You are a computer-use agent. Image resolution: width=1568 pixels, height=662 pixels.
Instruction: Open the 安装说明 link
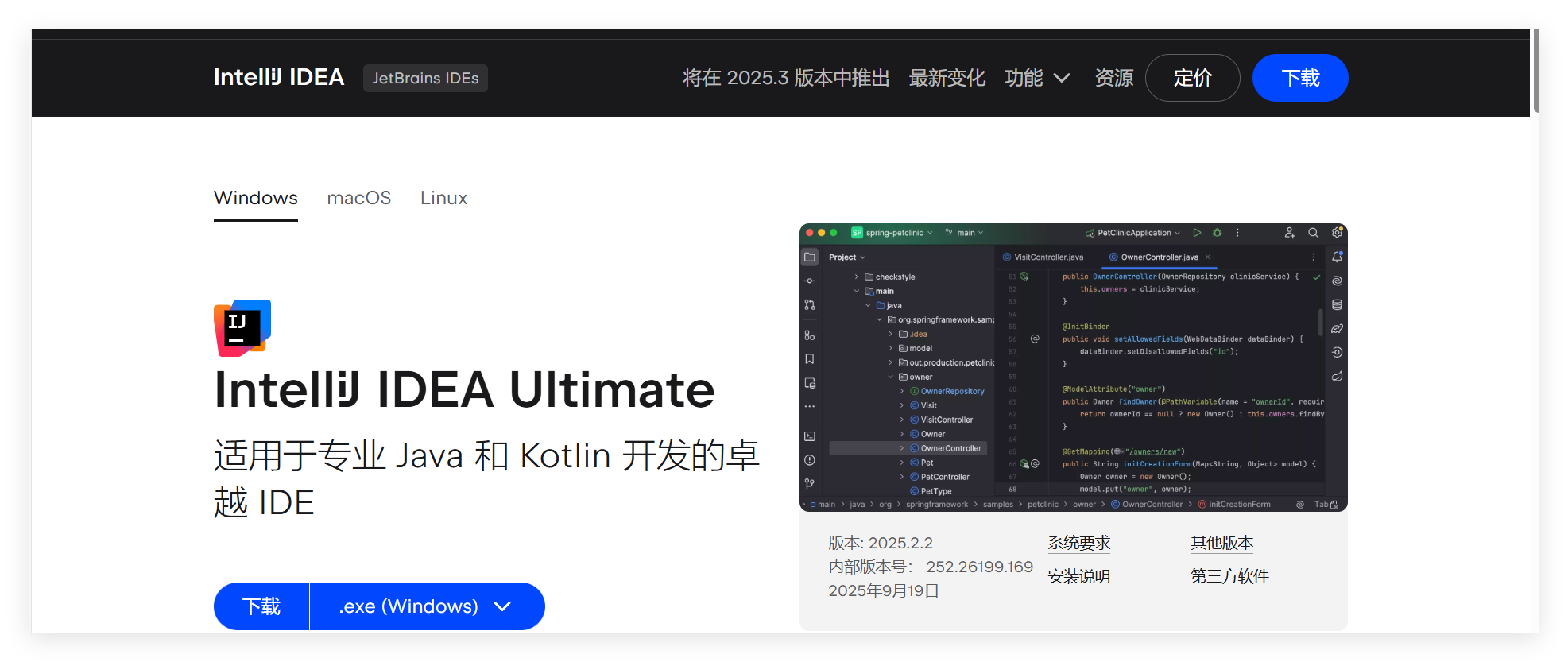(1079, 577)
